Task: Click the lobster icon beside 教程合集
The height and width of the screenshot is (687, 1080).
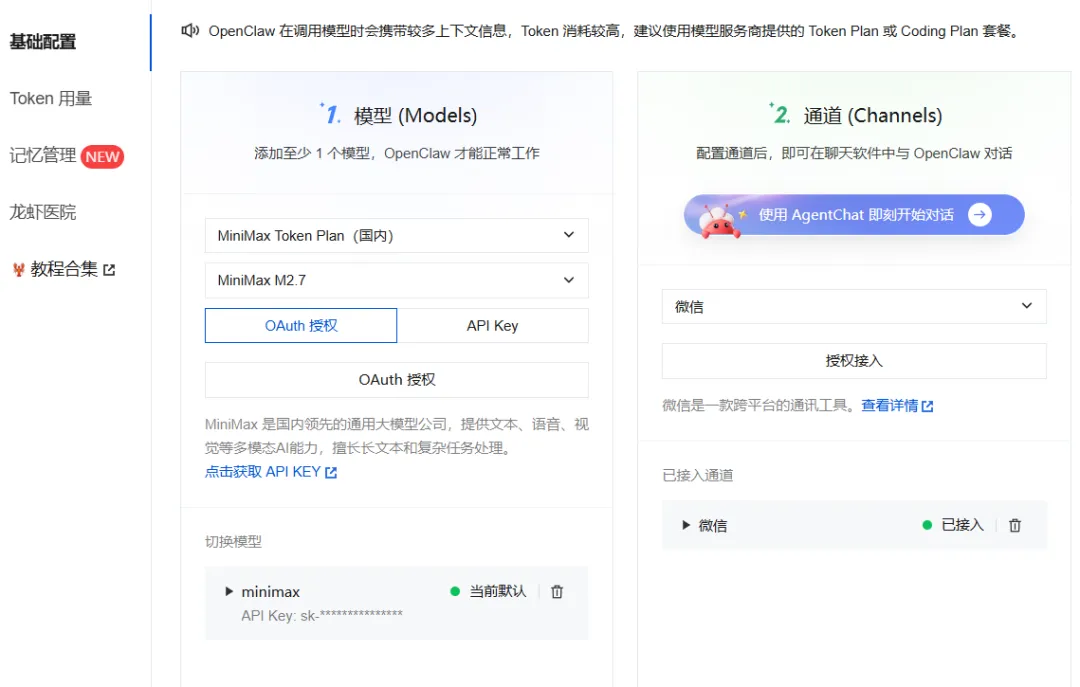Action: tap(19, 269)
